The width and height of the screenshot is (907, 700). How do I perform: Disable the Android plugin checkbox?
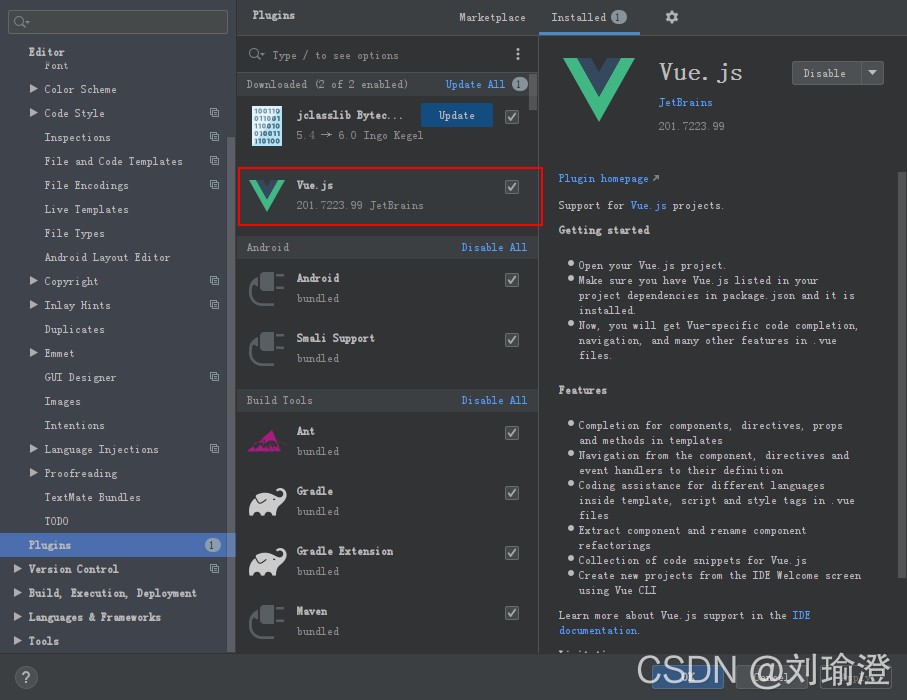(512, 280)
